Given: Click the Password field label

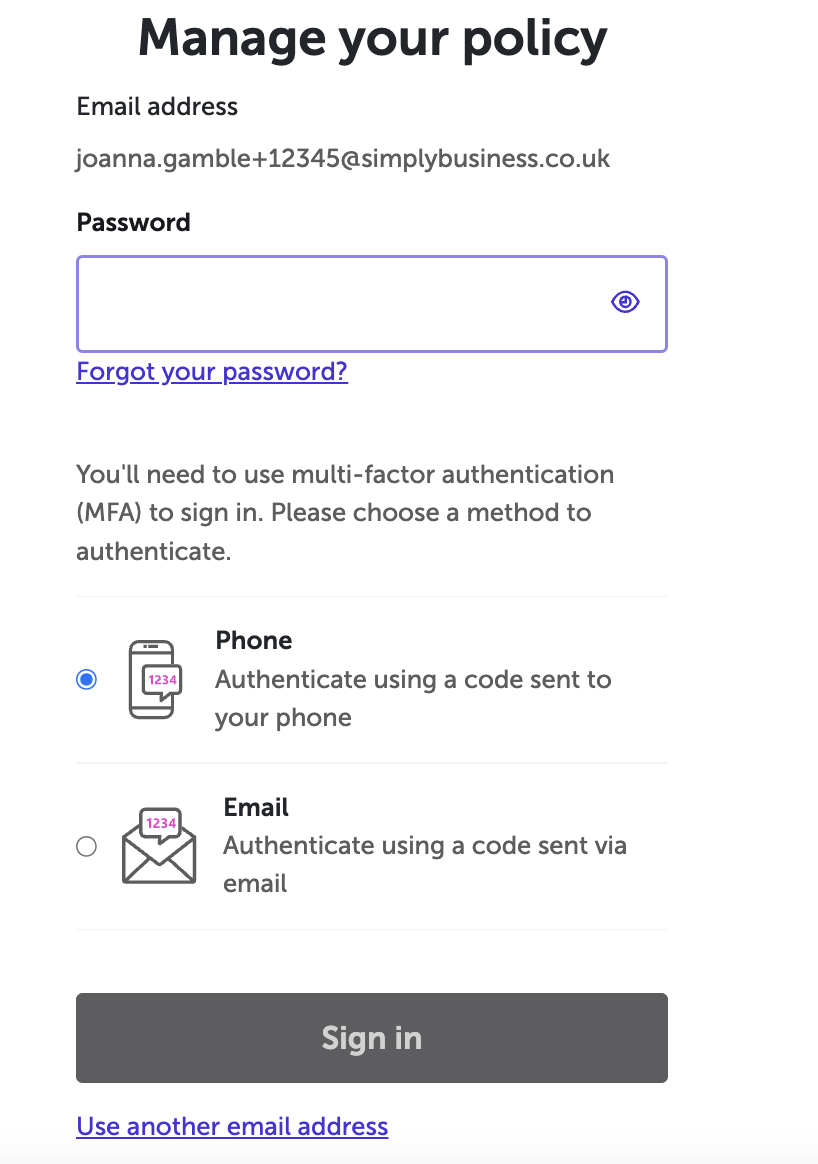Looking at the screenshot, I should point(133,222).
